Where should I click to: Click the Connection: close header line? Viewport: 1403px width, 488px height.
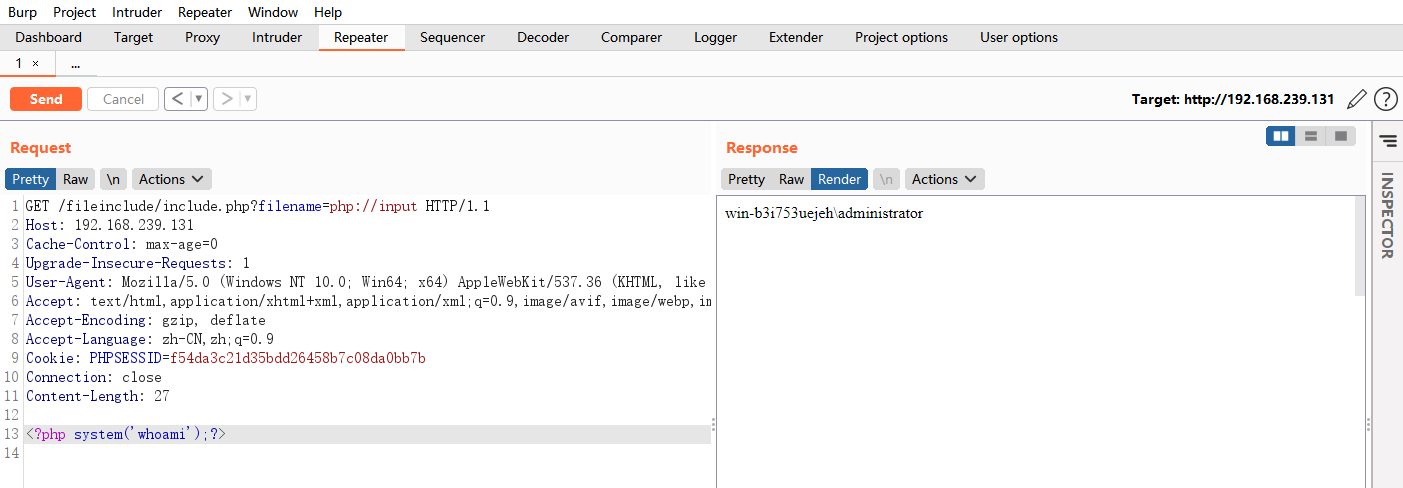click(94, 377)
